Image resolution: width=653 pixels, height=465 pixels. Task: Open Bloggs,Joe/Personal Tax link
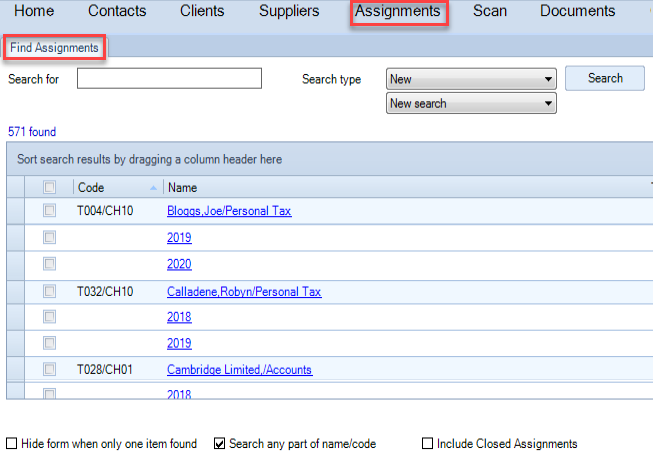(x=229, y=211)
